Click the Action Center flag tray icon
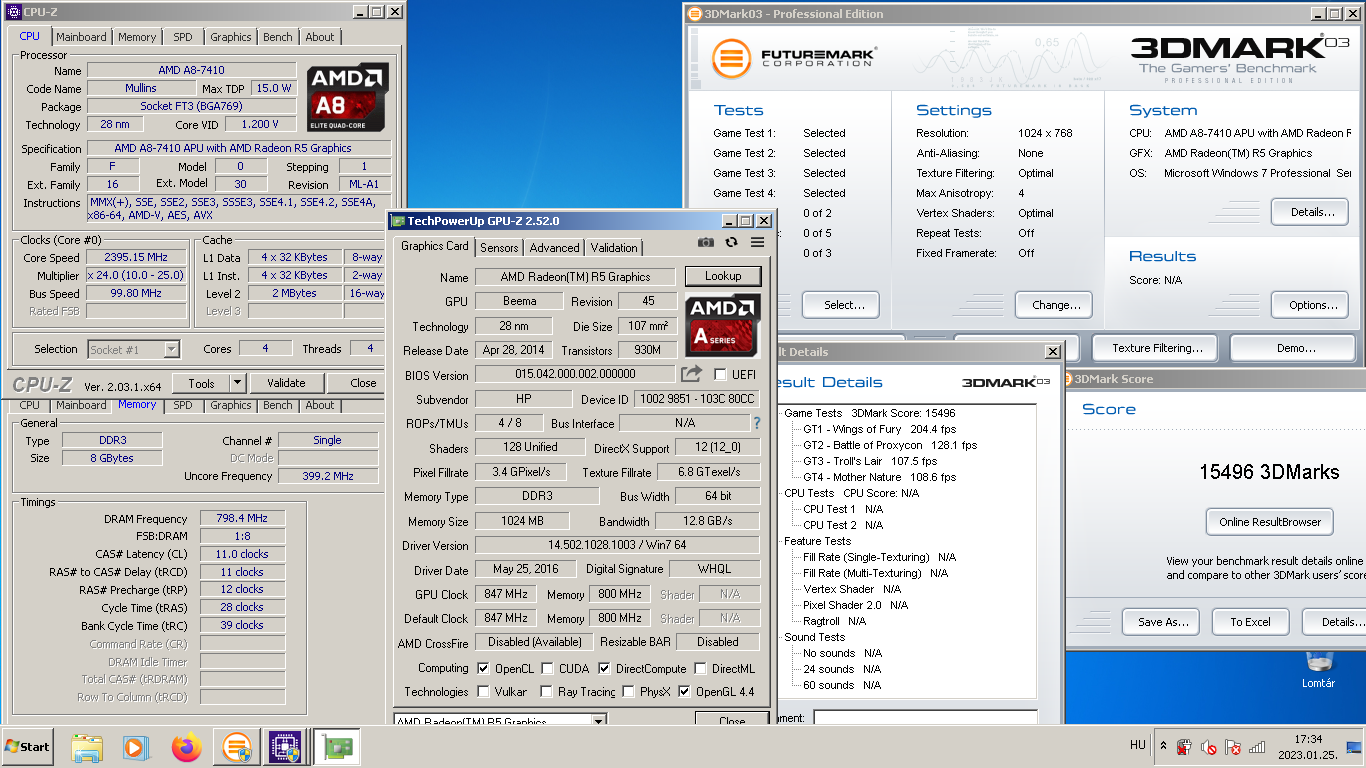Viewport: 1366px width, 768px height. pos(1233,747)
